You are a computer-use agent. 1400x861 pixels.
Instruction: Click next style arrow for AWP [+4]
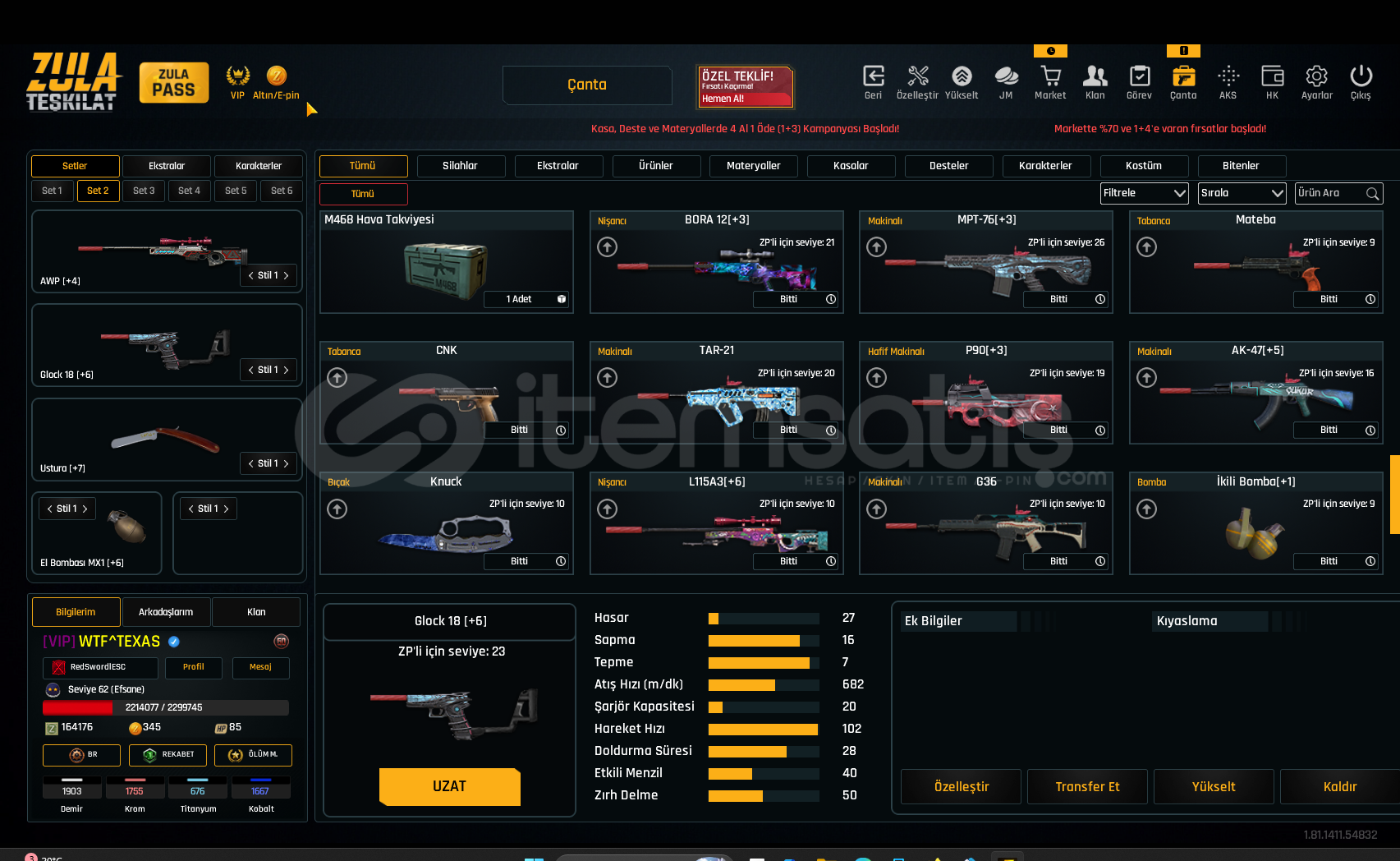point(286,276)
